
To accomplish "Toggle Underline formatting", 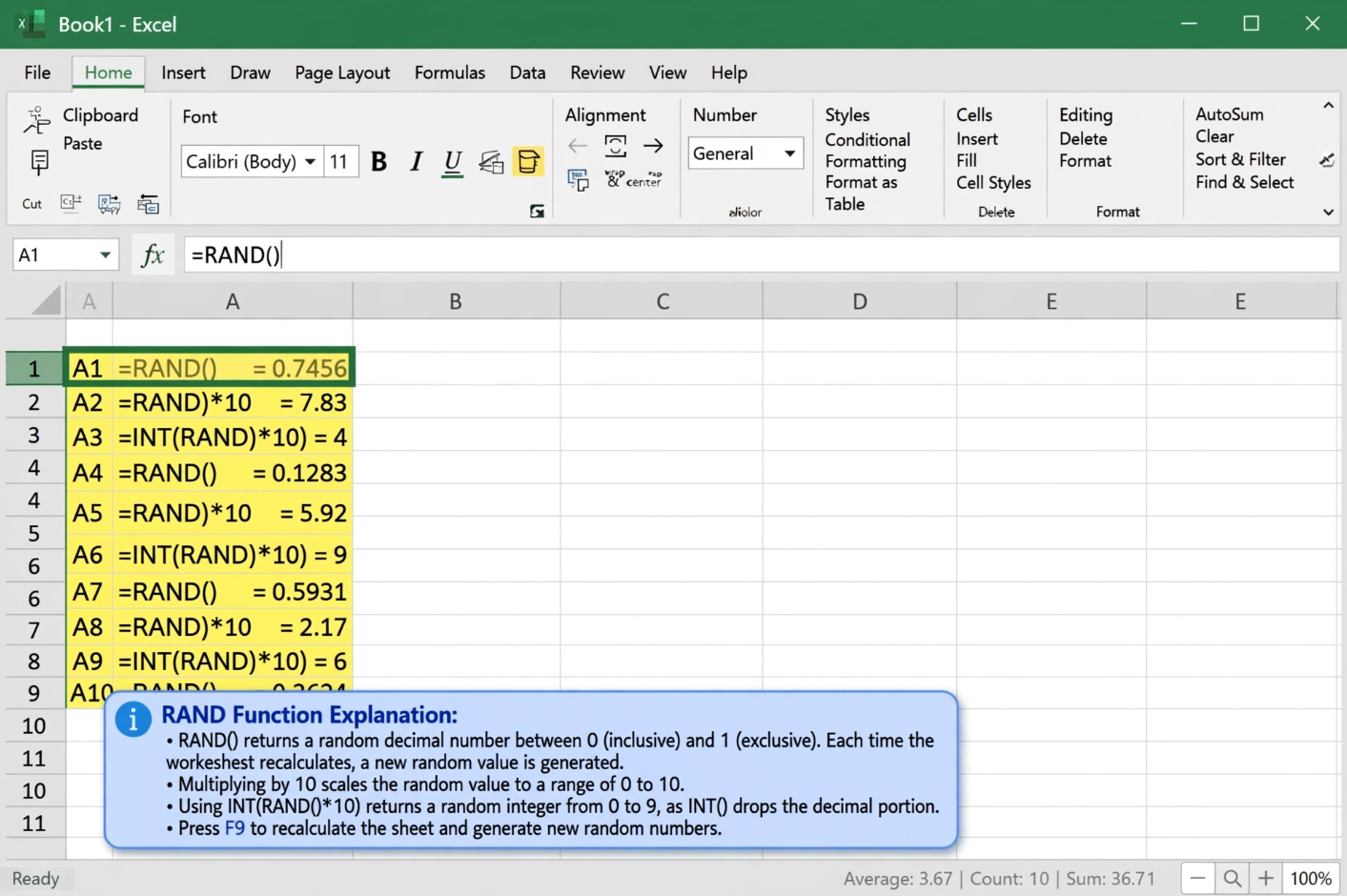I will pyautogui.click(x=453, y=163).
